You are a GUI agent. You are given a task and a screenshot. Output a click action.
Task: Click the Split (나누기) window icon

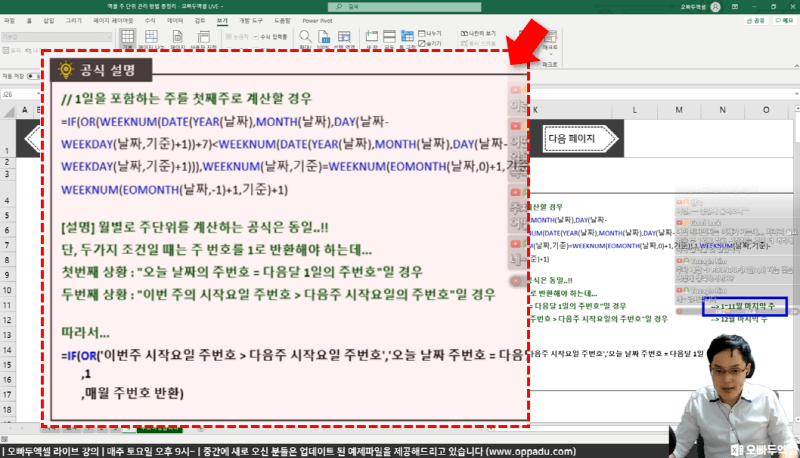pos(430,33)
